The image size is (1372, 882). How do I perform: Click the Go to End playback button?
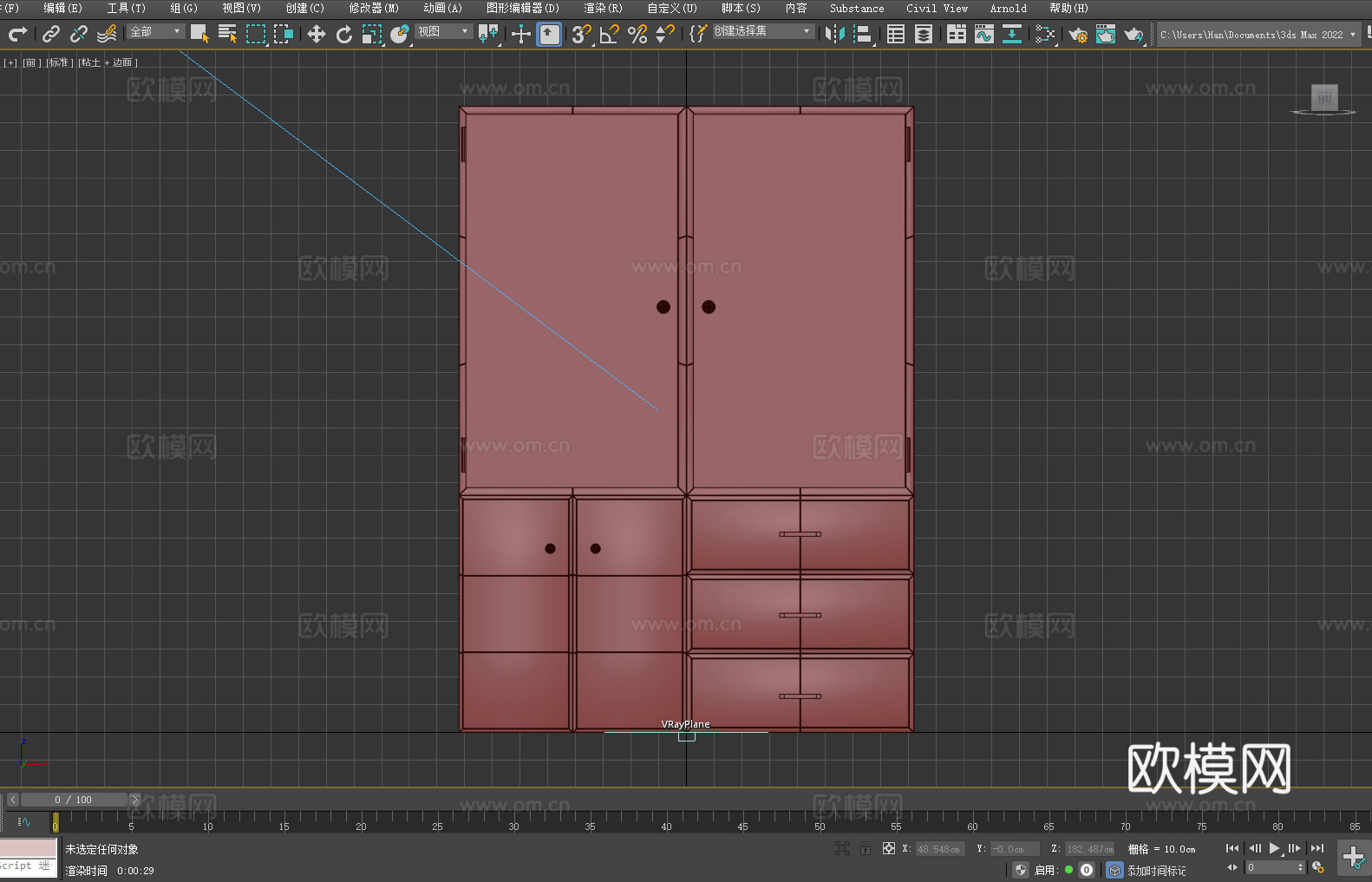coord(1317,848)
